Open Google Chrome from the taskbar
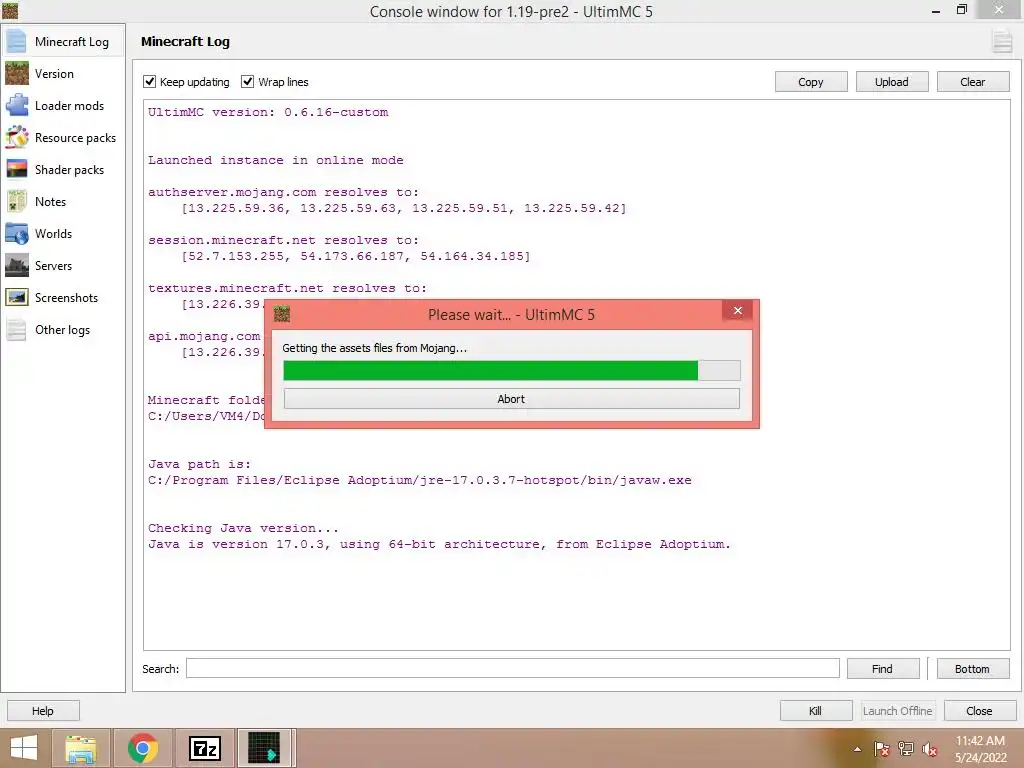The height and width of the screenshot is (768, 1024). click(143, 748)
